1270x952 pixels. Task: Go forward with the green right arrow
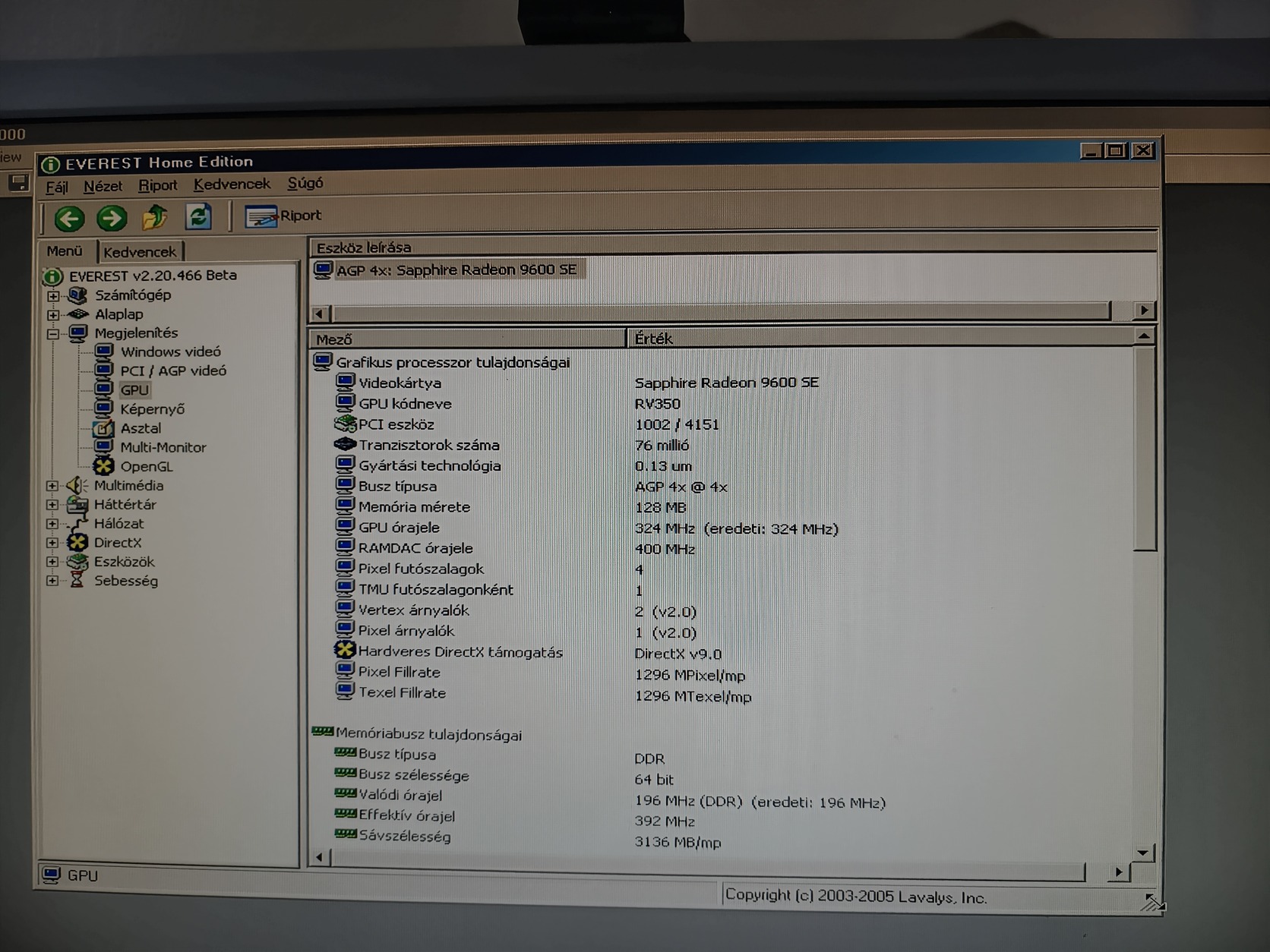click(112, 219)
